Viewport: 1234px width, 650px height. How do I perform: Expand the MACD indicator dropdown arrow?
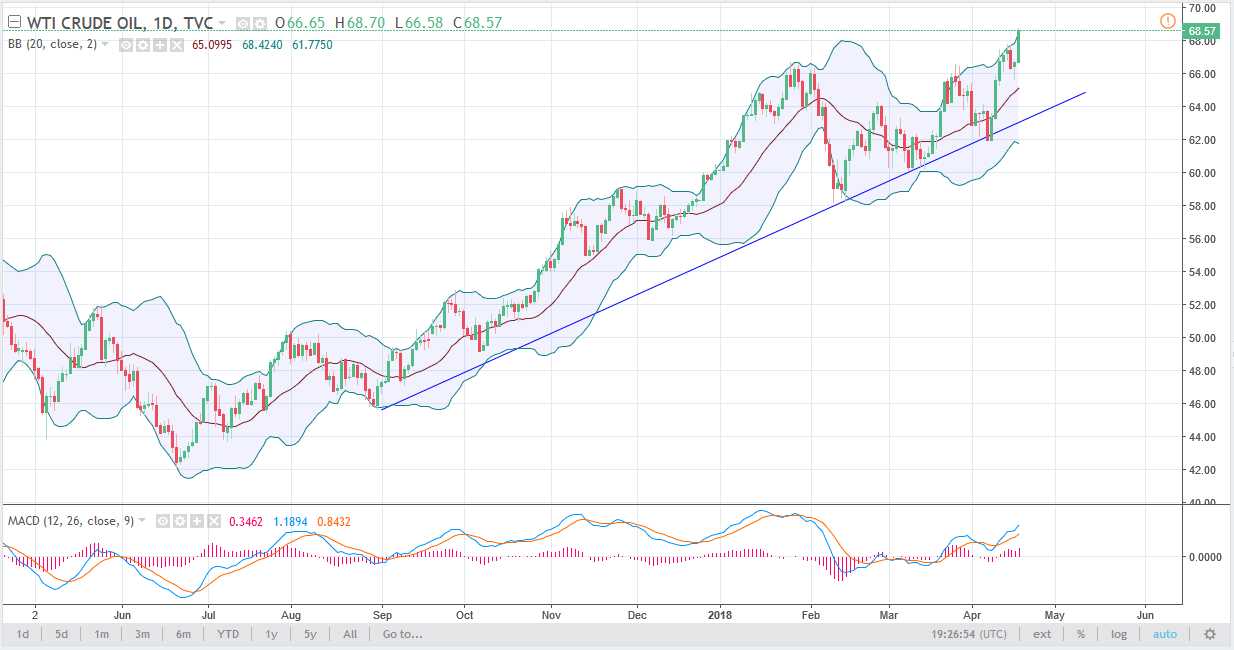point(145,519)
